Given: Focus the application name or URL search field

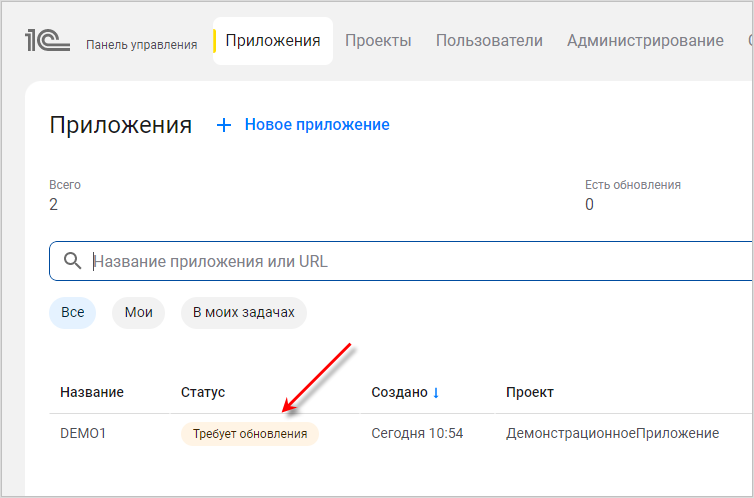Looking at the screenshot, I should pos(401,261).
